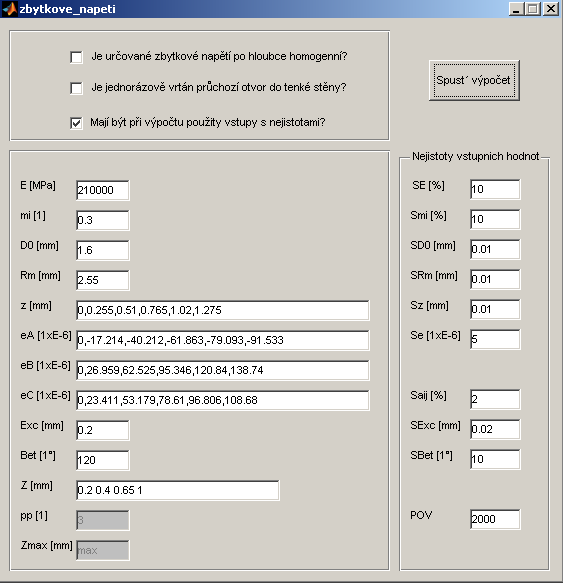This screenshot has height=583, width=563.
Task: Minimize the zbytkove_napeti window
Action: pos(516,9)
